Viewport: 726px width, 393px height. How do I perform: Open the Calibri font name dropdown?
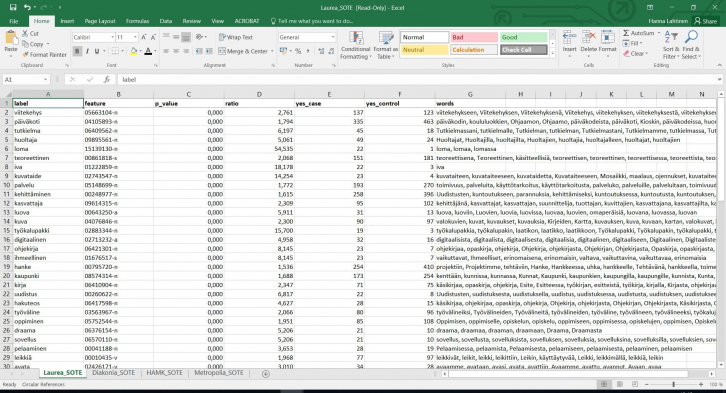coord(112,37)
